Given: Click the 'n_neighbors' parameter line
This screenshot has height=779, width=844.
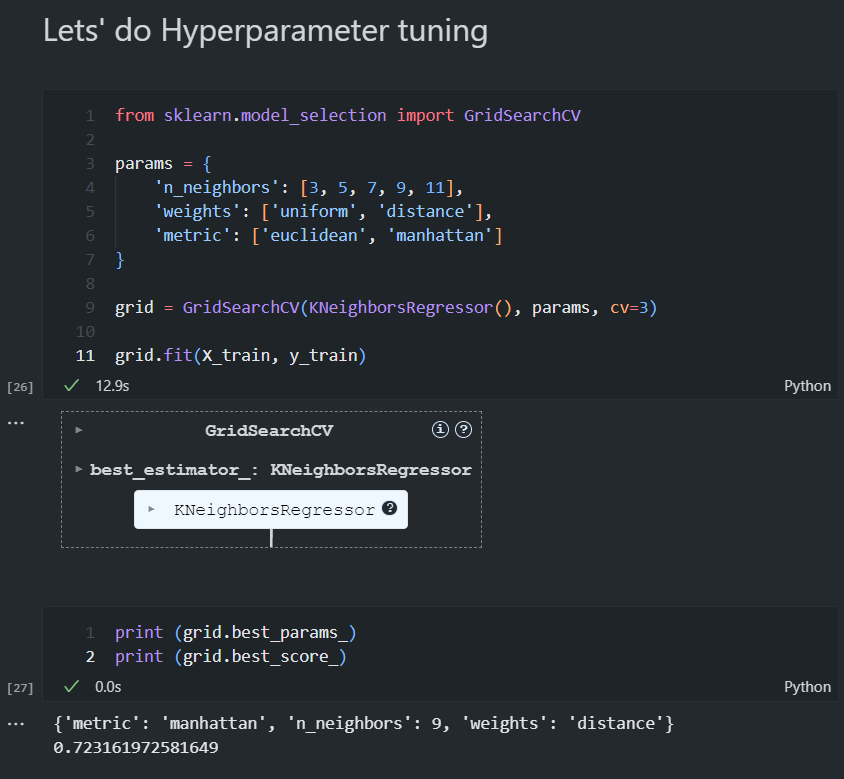Looking at the screenshot, I should pyautogui.click(x=309, y=187).
